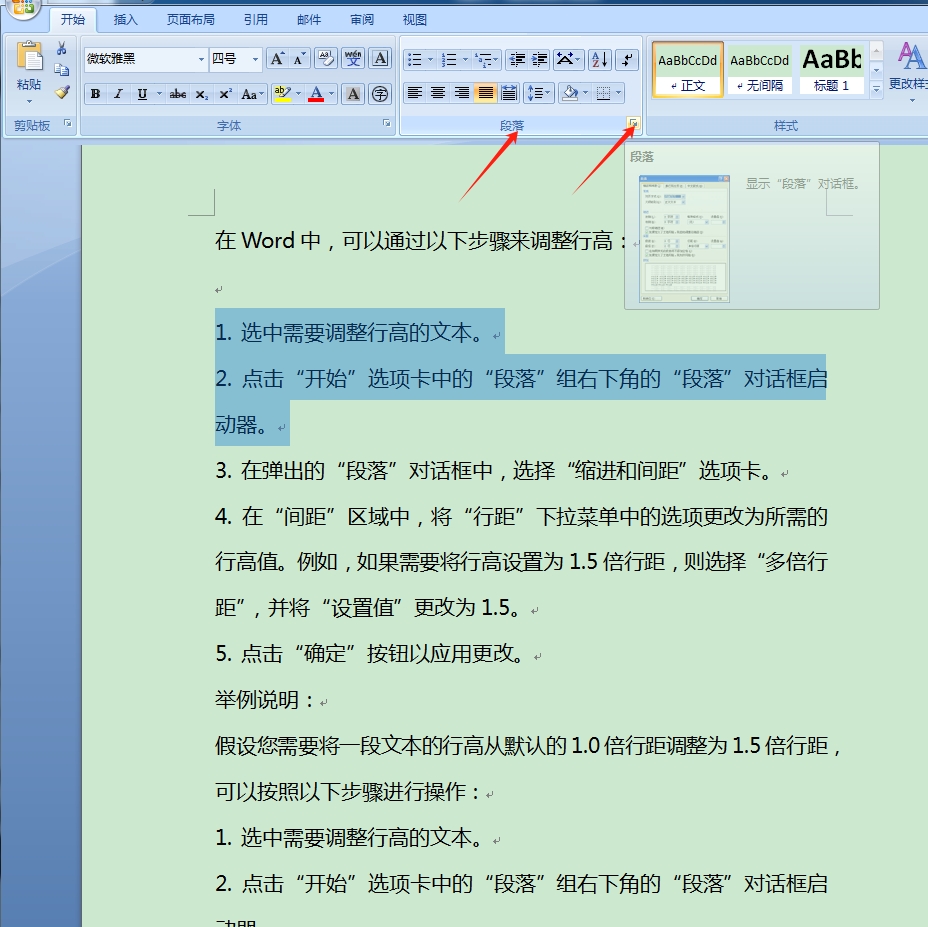
Task: Click the Paste (粘贴) clipboard icon
Action: [29, 57]
